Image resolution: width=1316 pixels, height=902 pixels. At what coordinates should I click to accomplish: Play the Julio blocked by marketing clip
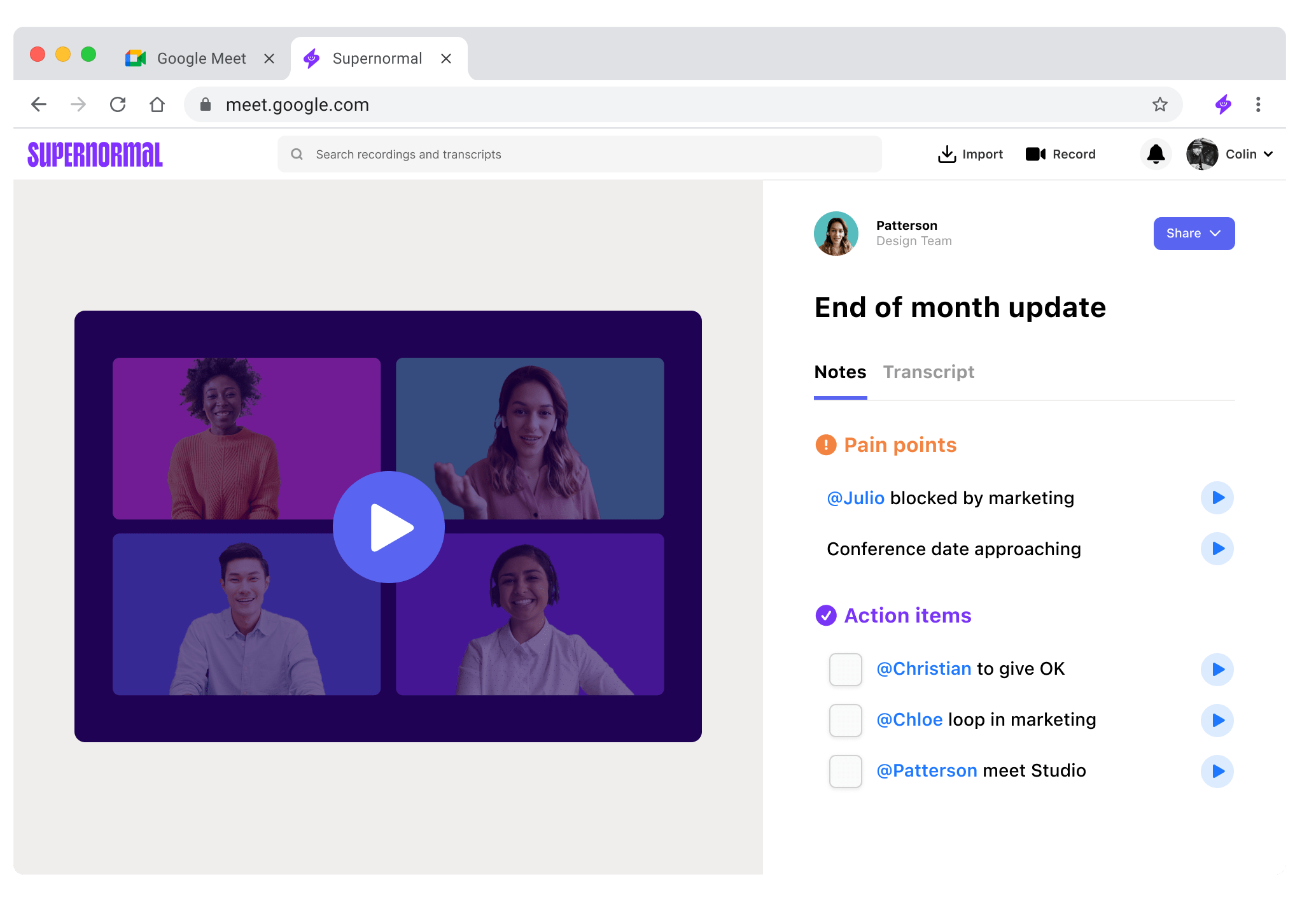coord(1217,498)
